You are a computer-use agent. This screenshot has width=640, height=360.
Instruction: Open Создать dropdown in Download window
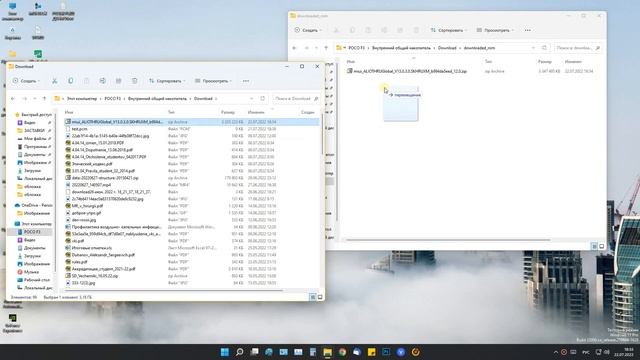click(26, 81)
